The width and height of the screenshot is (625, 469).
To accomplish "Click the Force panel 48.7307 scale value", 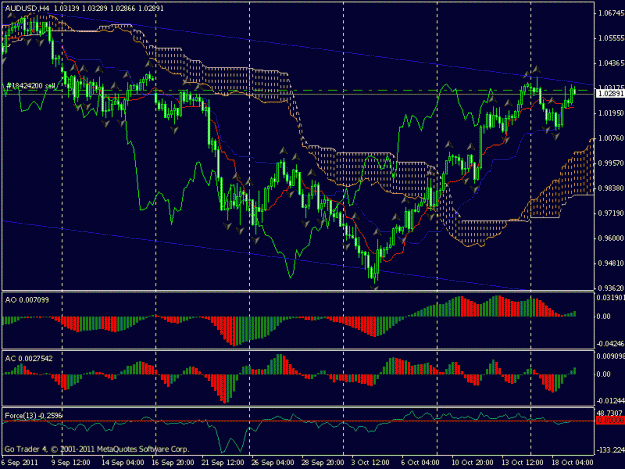I will point(610,412).
